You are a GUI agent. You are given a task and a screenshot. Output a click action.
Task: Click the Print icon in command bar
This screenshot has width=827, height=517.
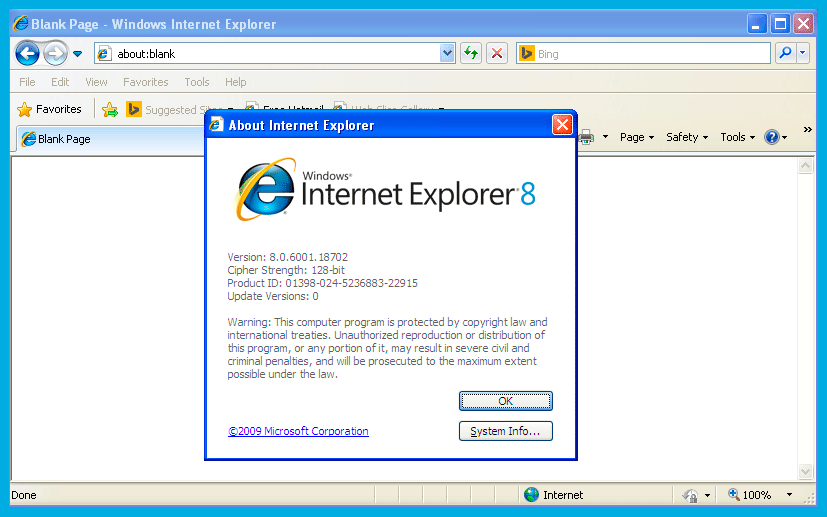point(586,137)
